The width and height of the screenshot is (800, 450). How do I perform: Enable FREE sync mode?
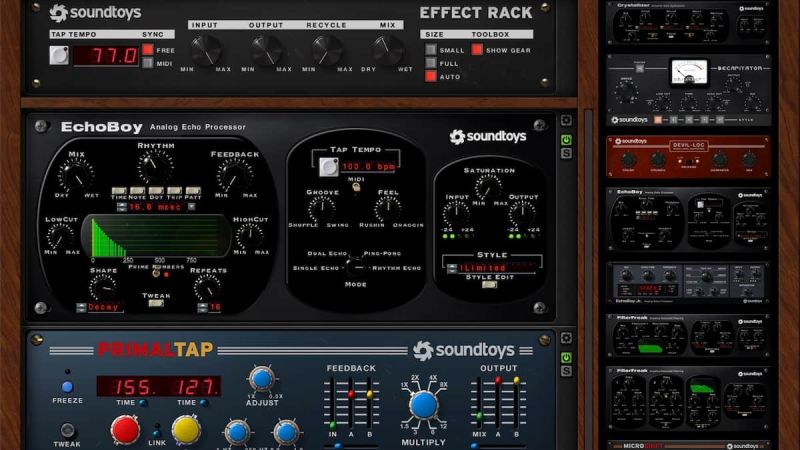point(148,49)
